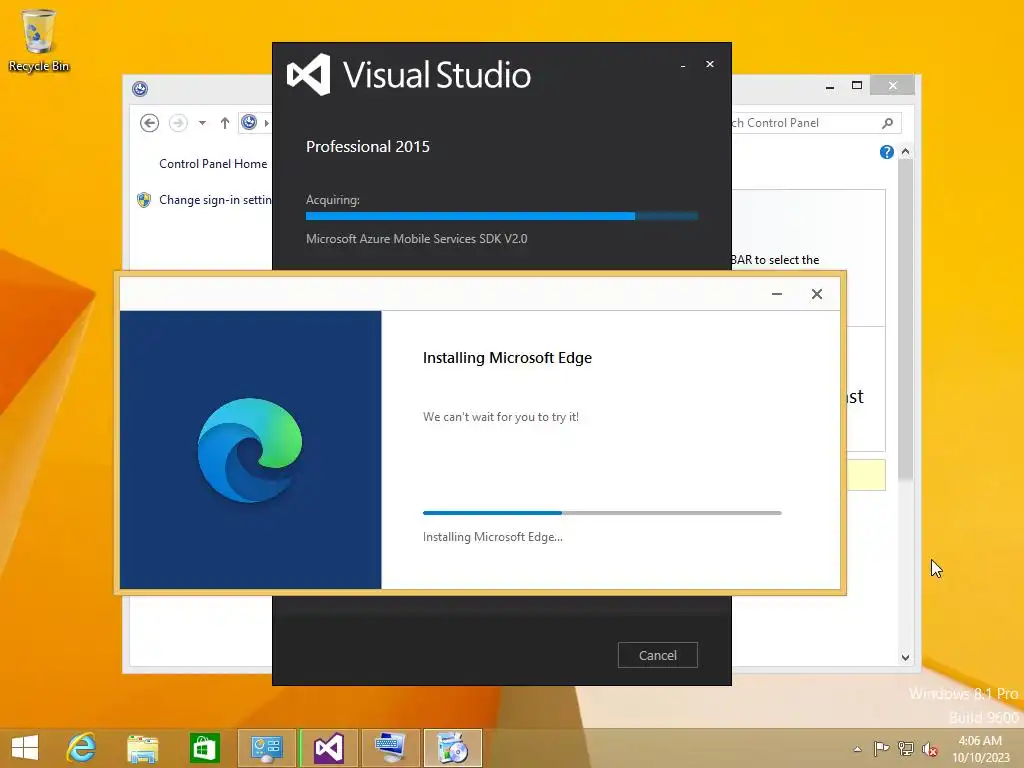Switch to Edge installer setup taskbar item
Image resolution: width=1024 pixels, height=768 pixels.
point(453,748)
